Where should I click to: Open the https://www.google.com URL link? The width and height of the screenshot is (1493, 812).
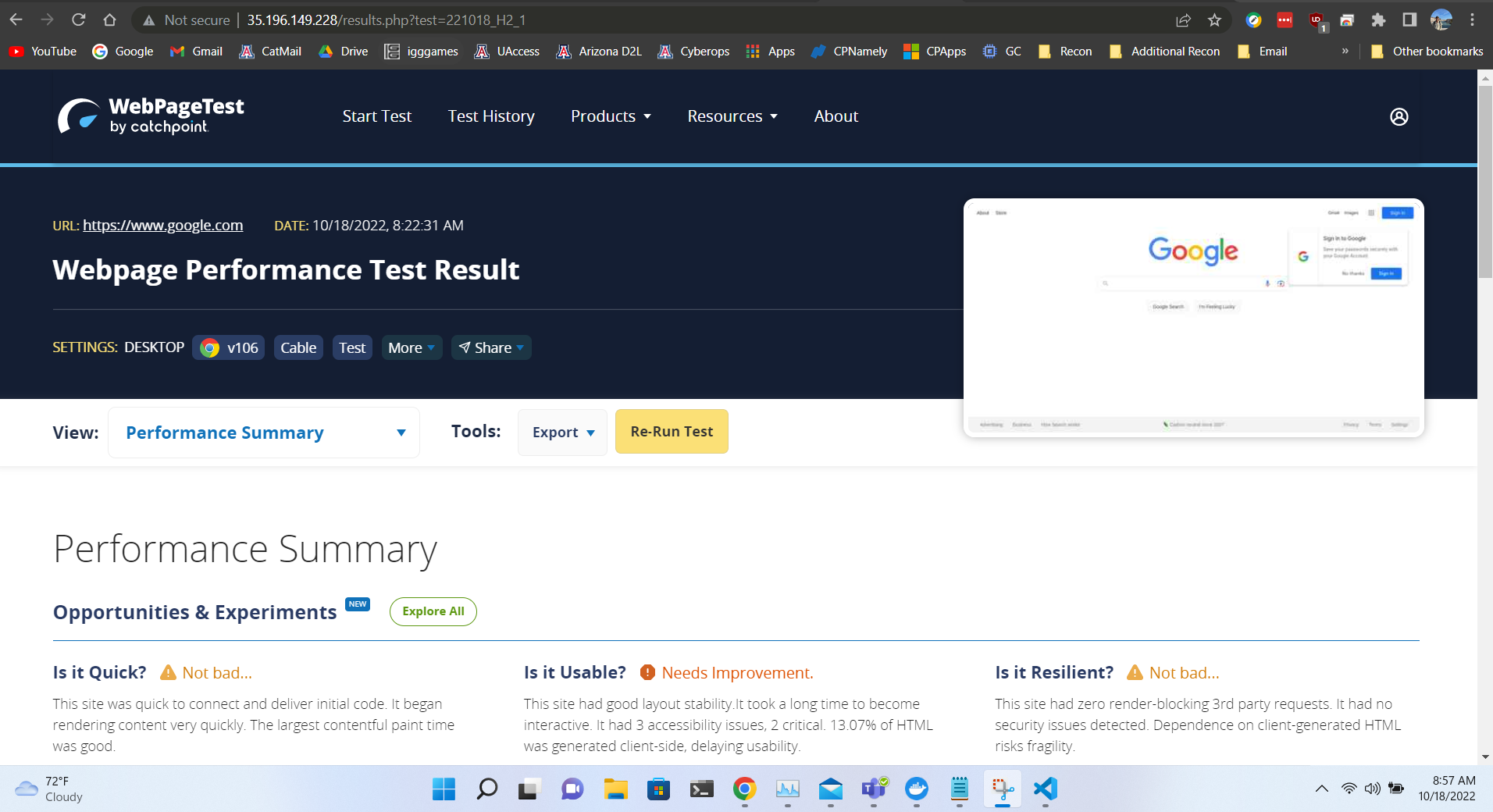(x=163, y=226)
